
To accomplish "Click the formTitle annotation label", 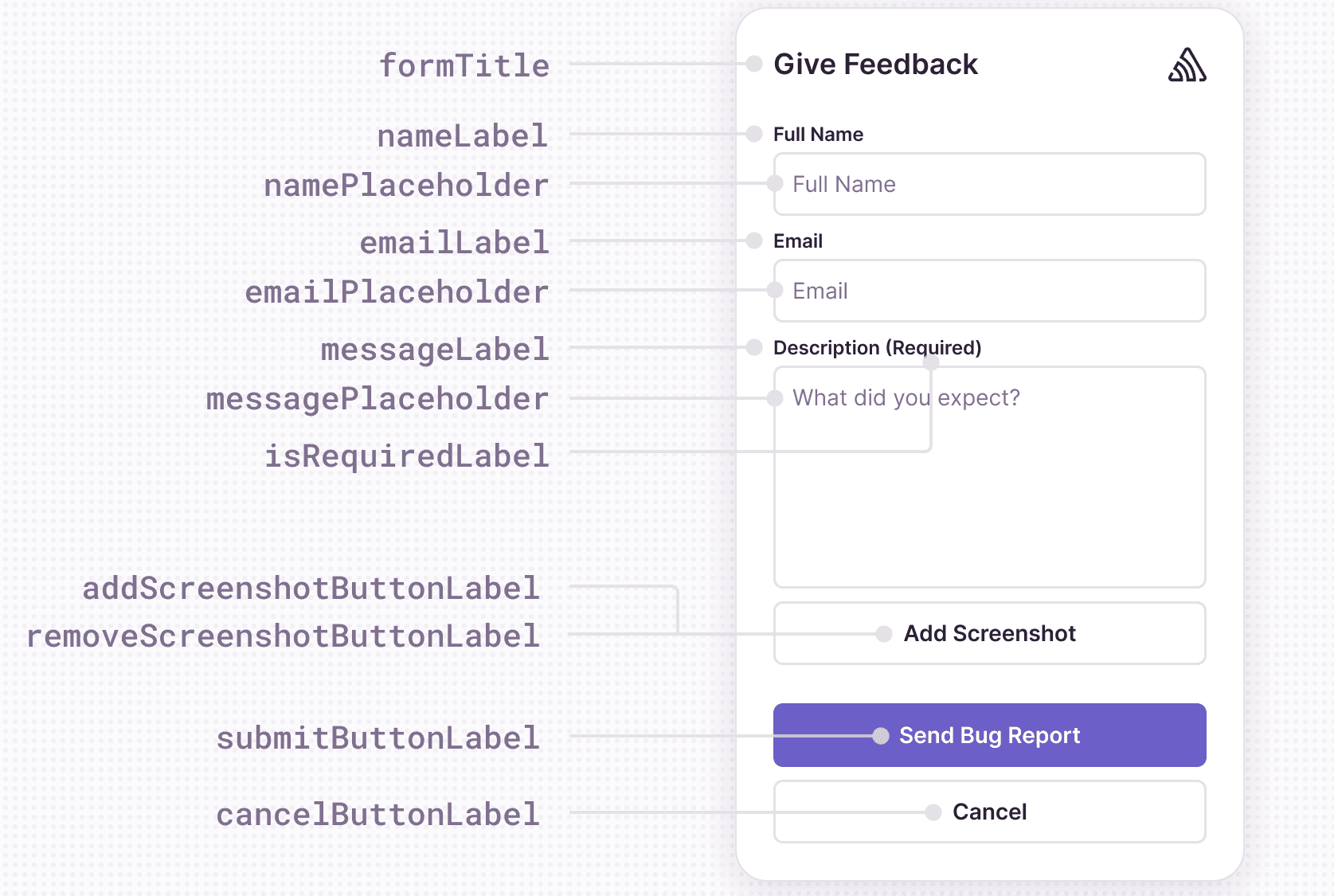I will pos(465,67).
